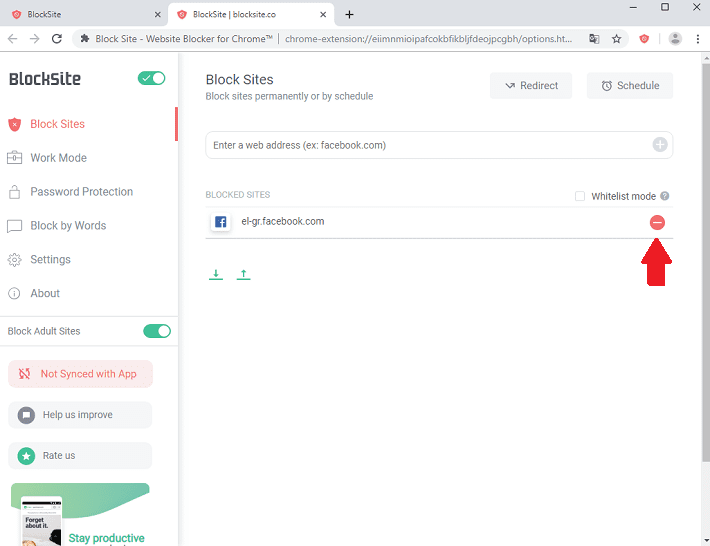Click the export list upload arrow icon
Screen dimensions: 710x546
(x=244, y=274)
